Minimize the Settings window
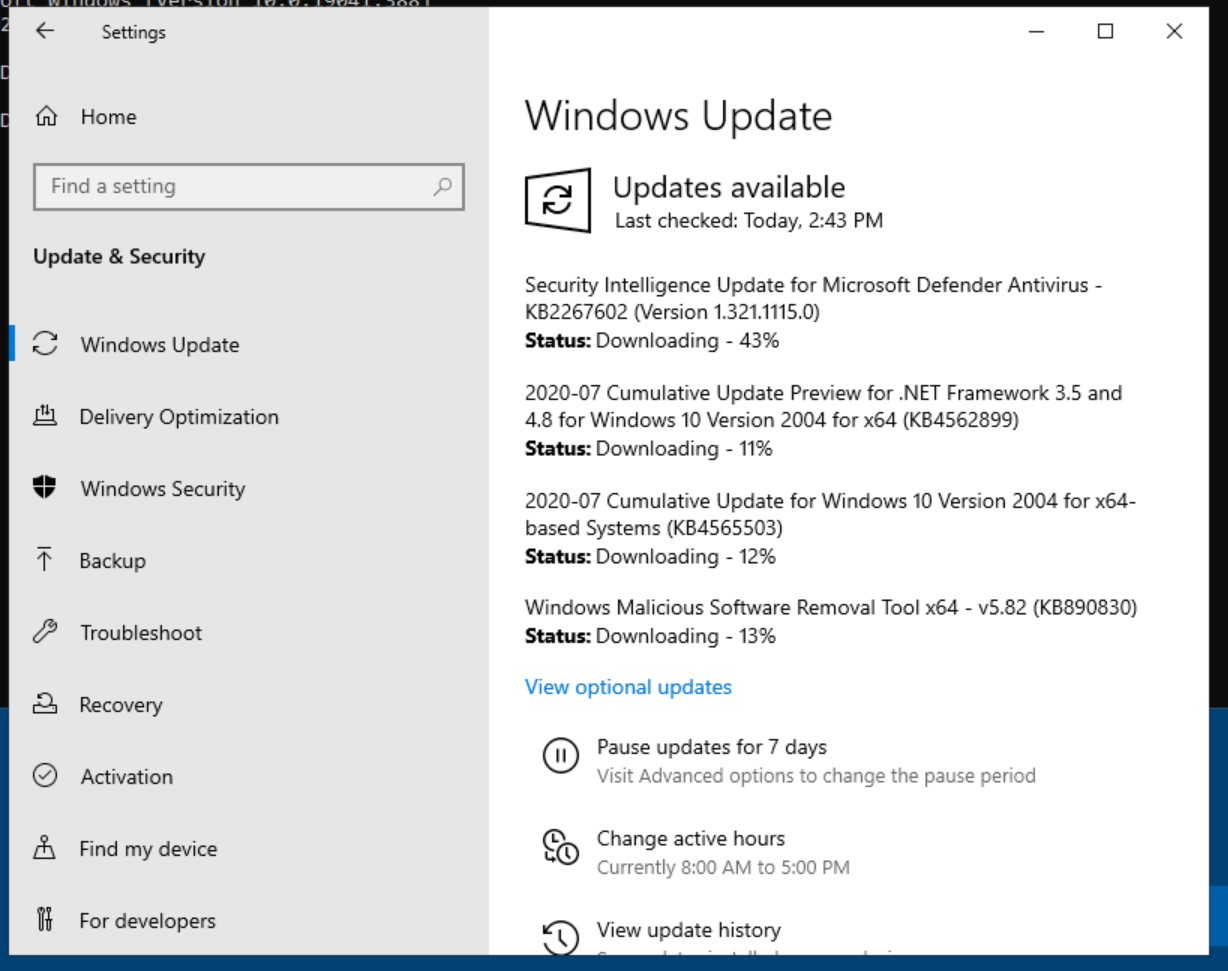 pos(1036,31)
